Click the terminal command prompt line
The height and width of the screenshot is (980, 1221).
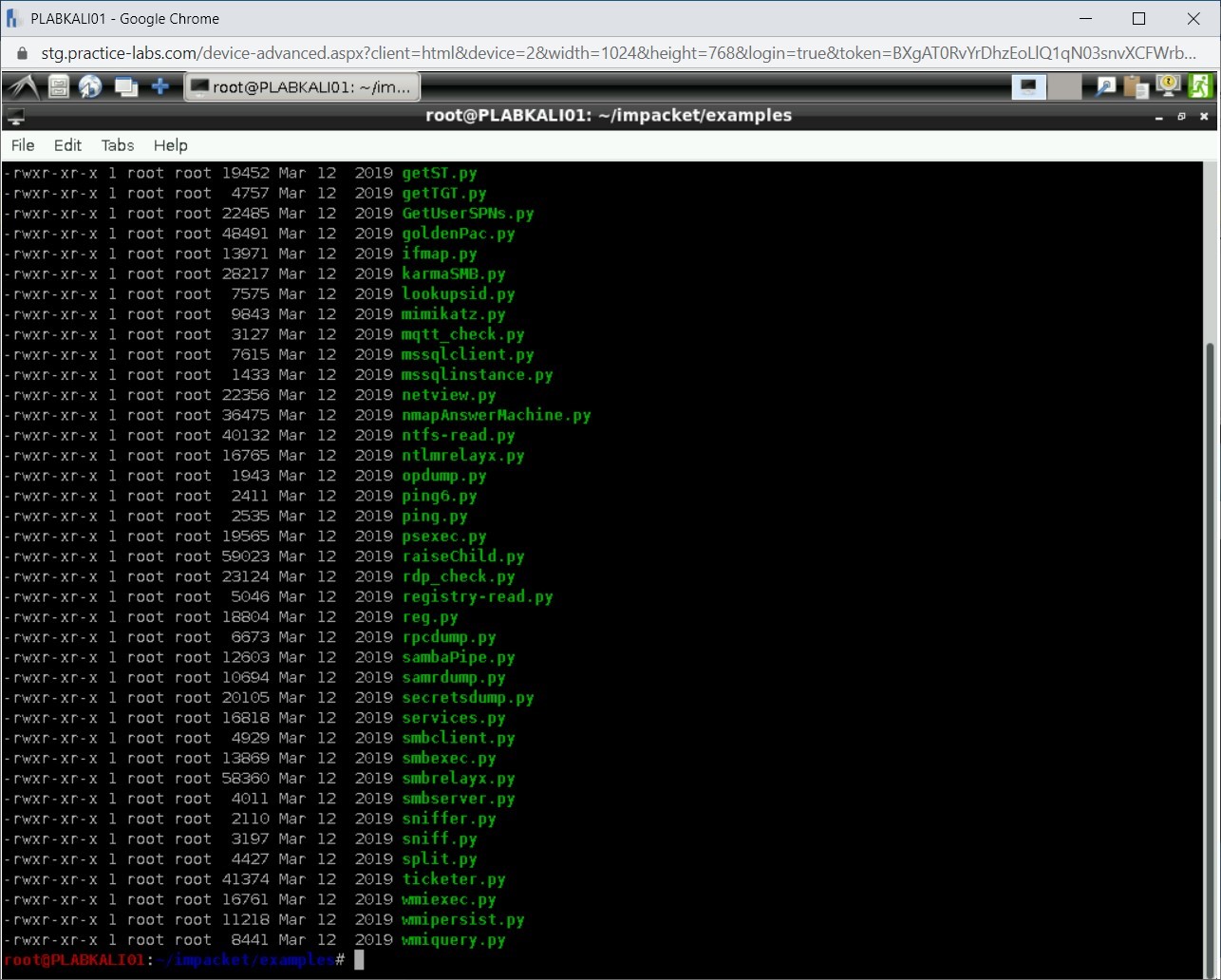[x=570, y=960]
